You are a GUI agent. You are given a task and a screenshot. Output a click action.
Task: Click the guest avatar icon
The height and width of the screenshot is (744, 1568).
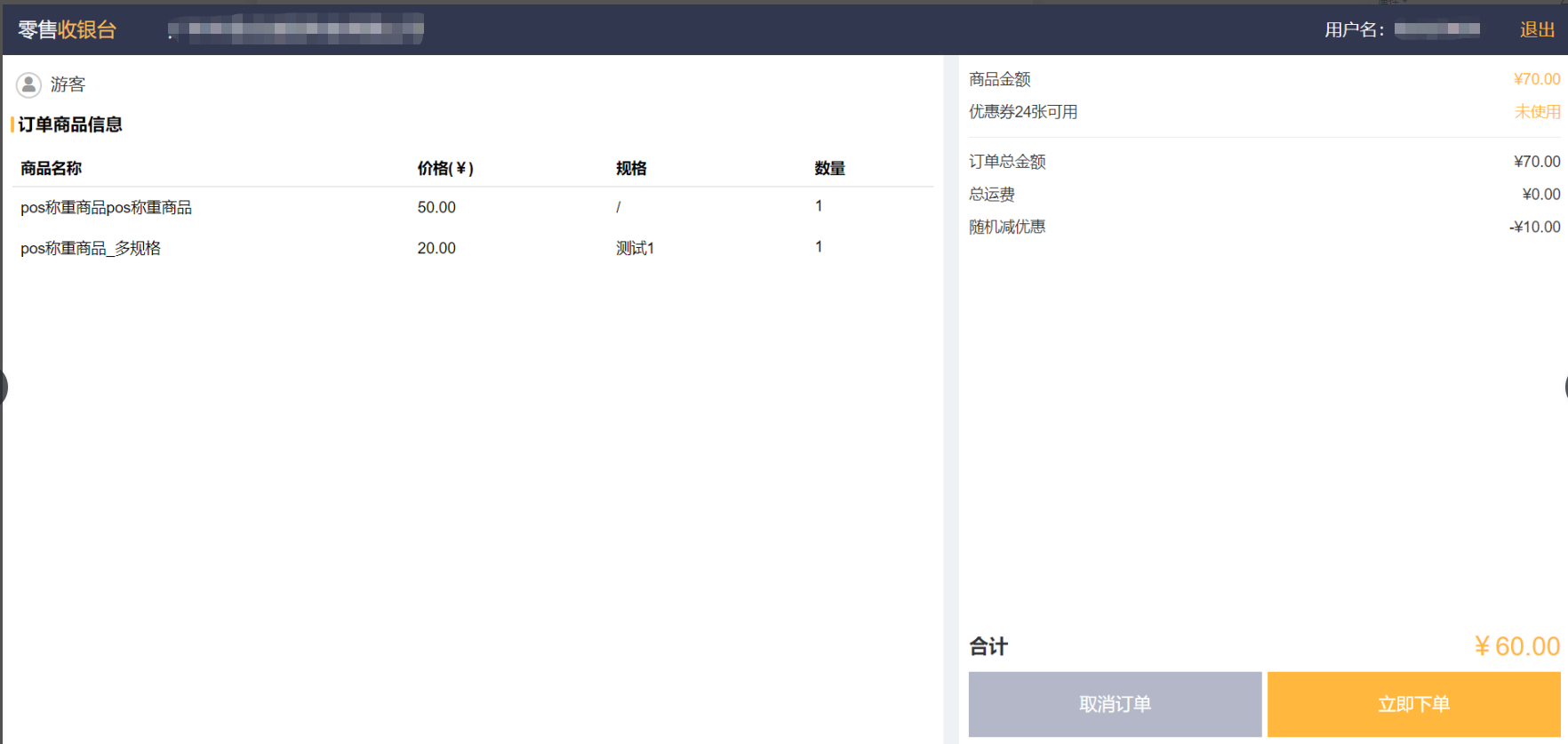click(28, 84)
